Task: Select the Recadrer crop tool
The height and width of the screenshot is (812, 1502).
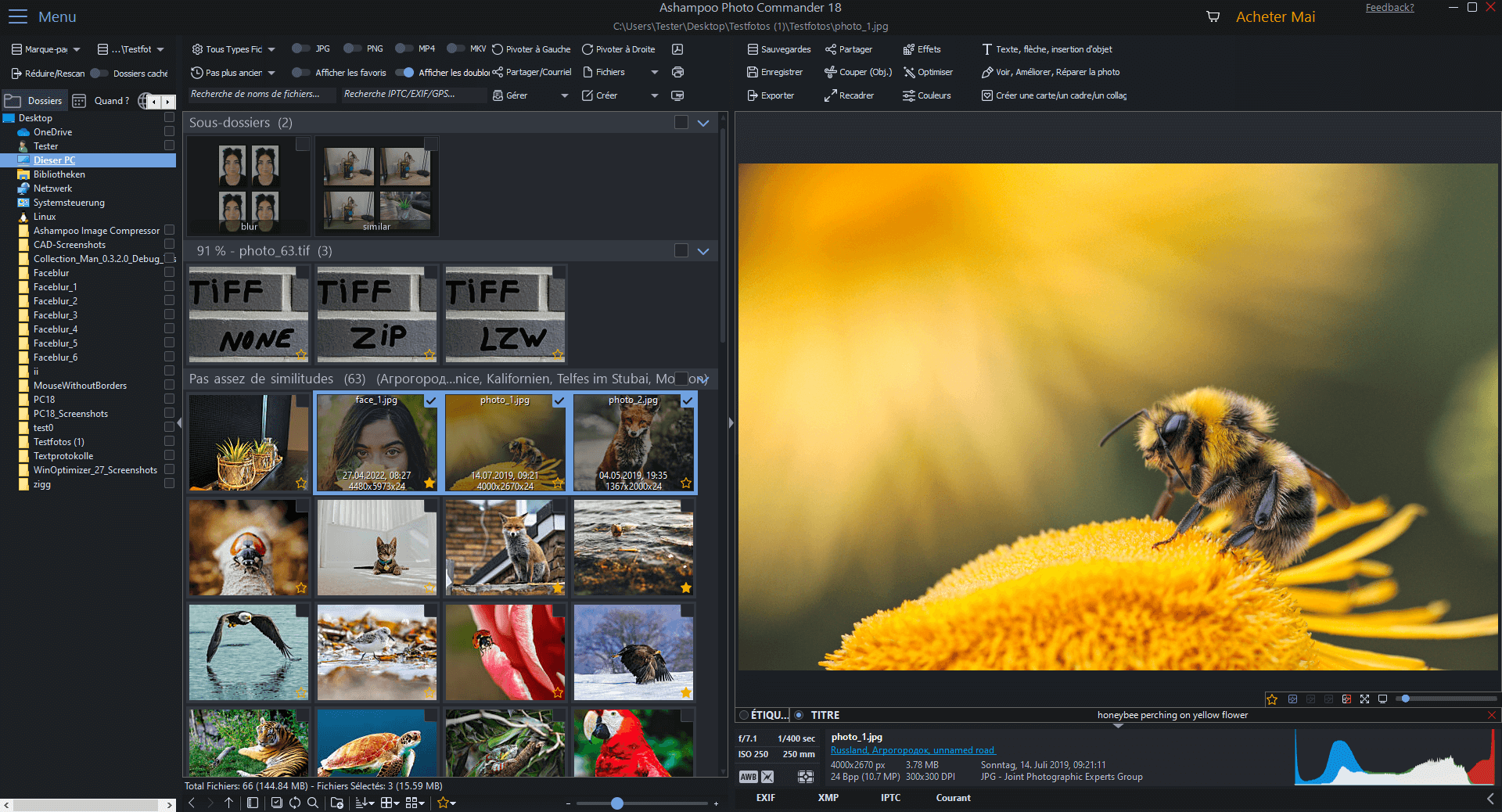Action: pyautogui.click(x=849, y=95)
